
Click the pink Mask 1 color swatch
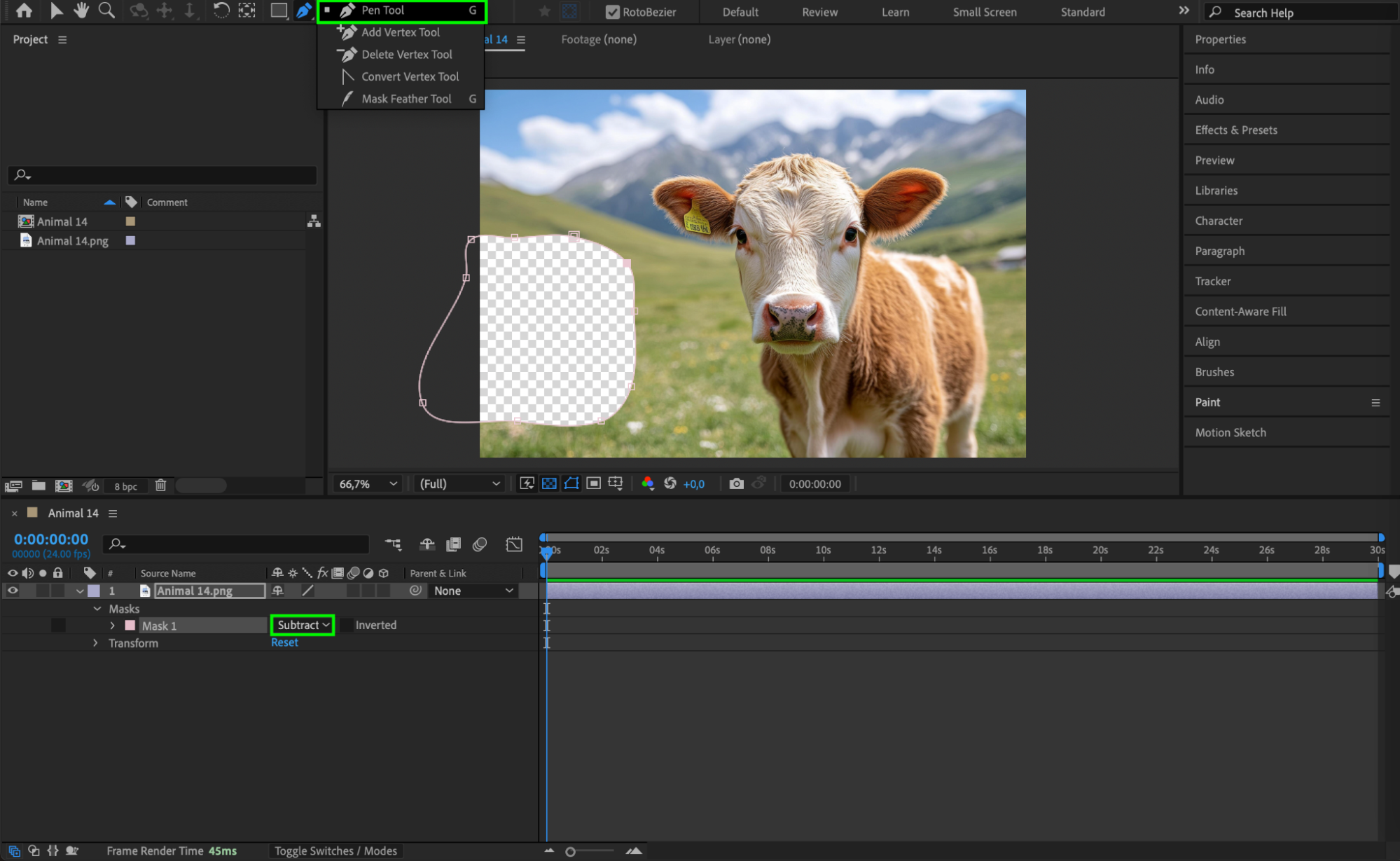point(130,626)
